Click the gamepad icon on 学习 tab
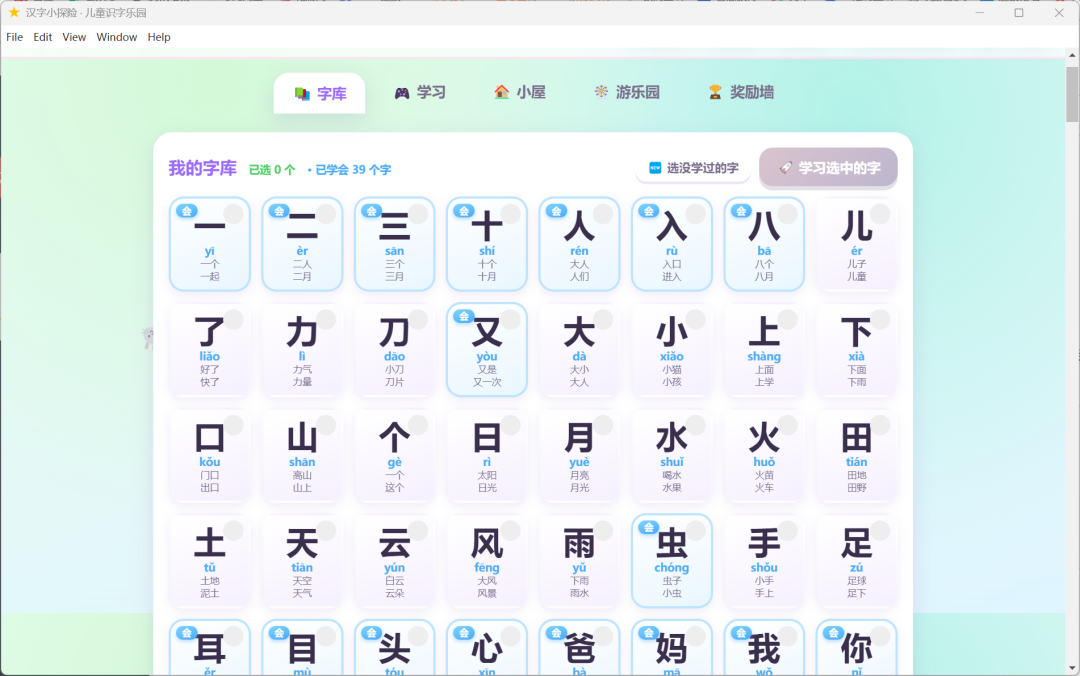The height and width of the screenshot is (676, 1080). [402, 93]
